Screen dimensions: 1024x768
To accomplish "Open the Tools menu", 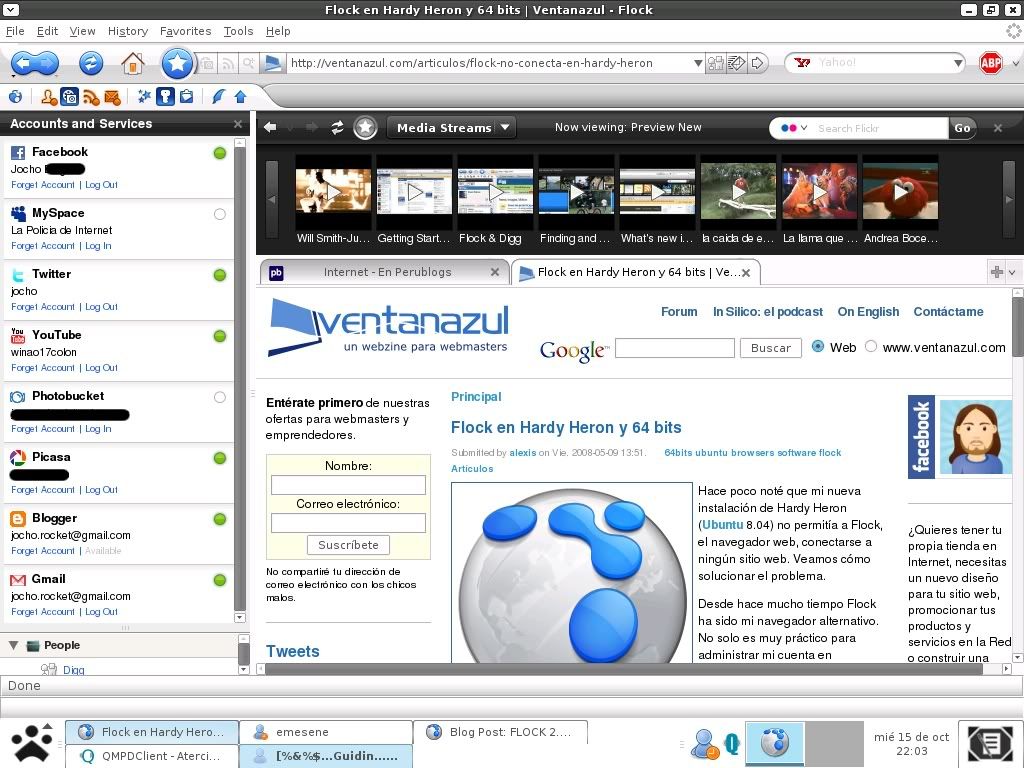I will pos(238,31).
